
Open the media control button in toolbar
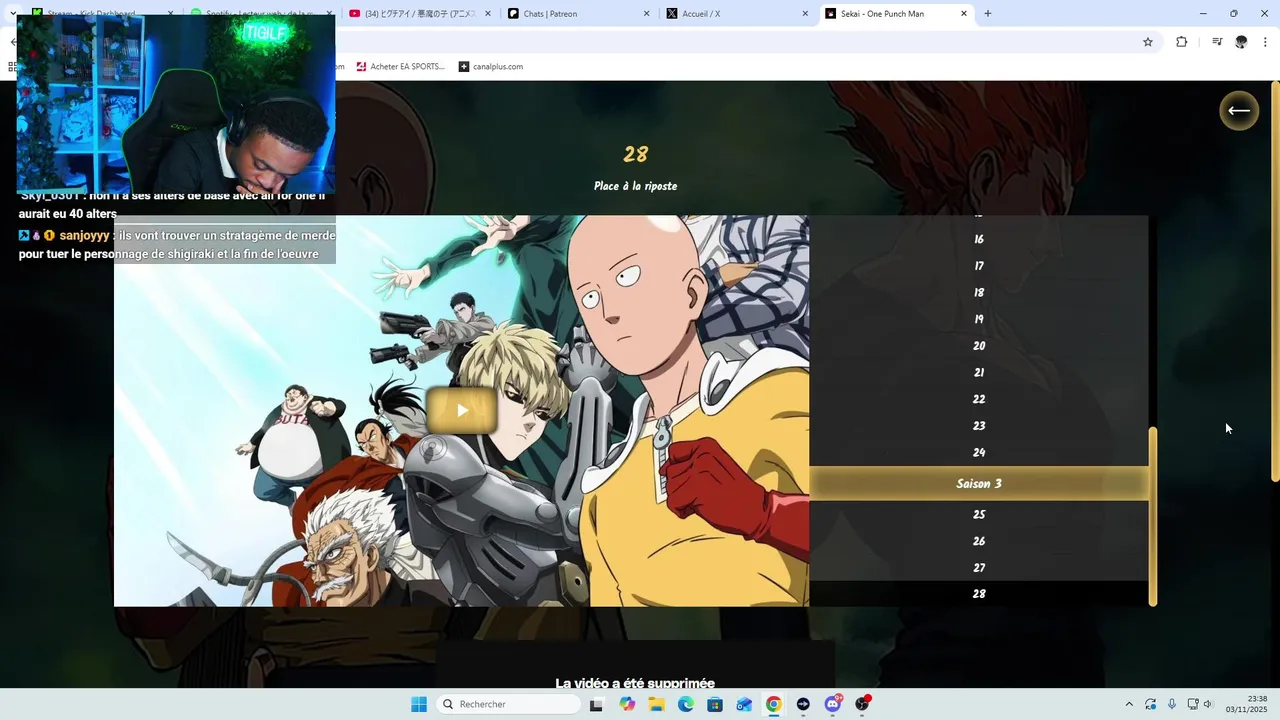coord(1217,42)
